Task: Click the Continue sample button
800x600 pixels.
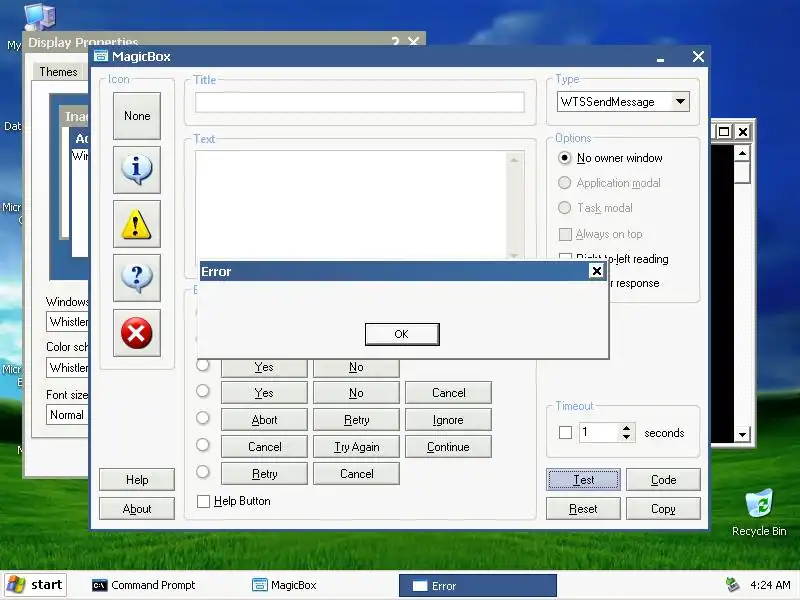Action: (x=448, y=447)
